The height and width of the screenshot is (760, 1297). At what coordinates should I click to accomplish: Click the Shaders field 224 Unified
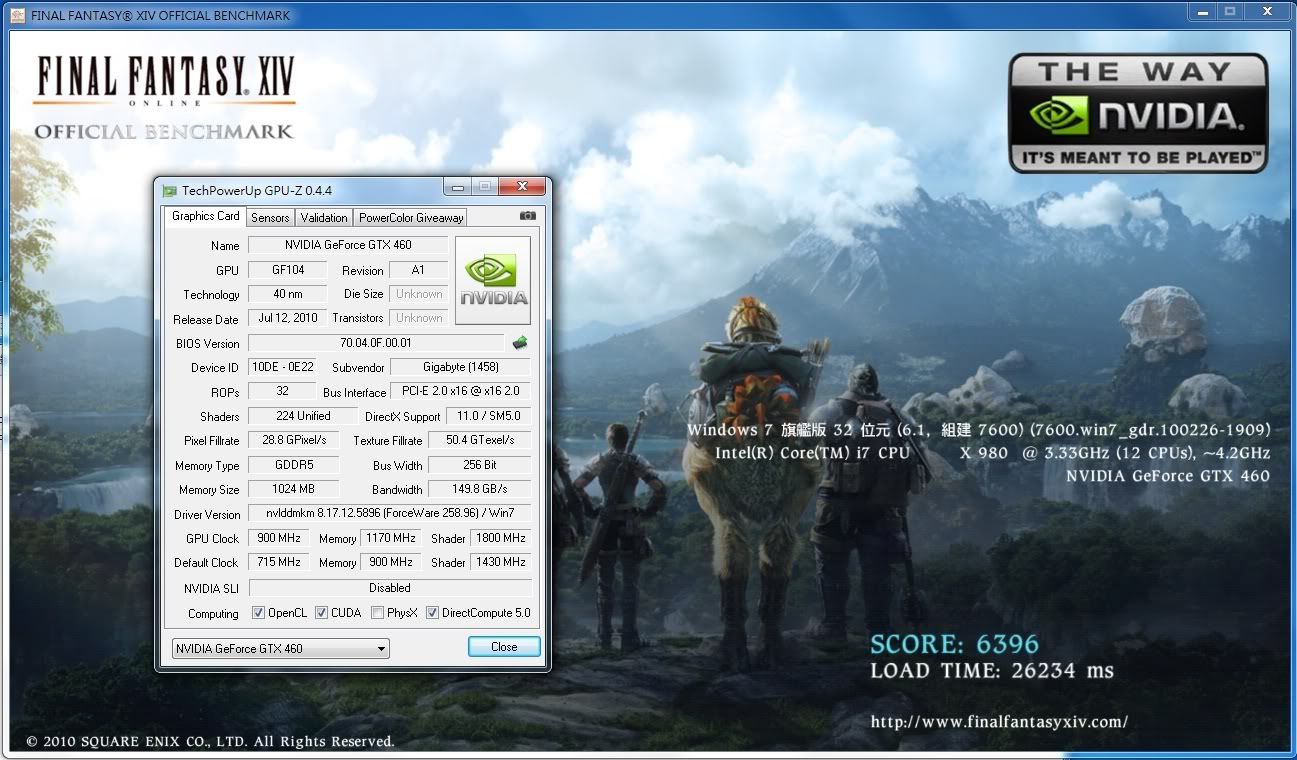(303, 416)
